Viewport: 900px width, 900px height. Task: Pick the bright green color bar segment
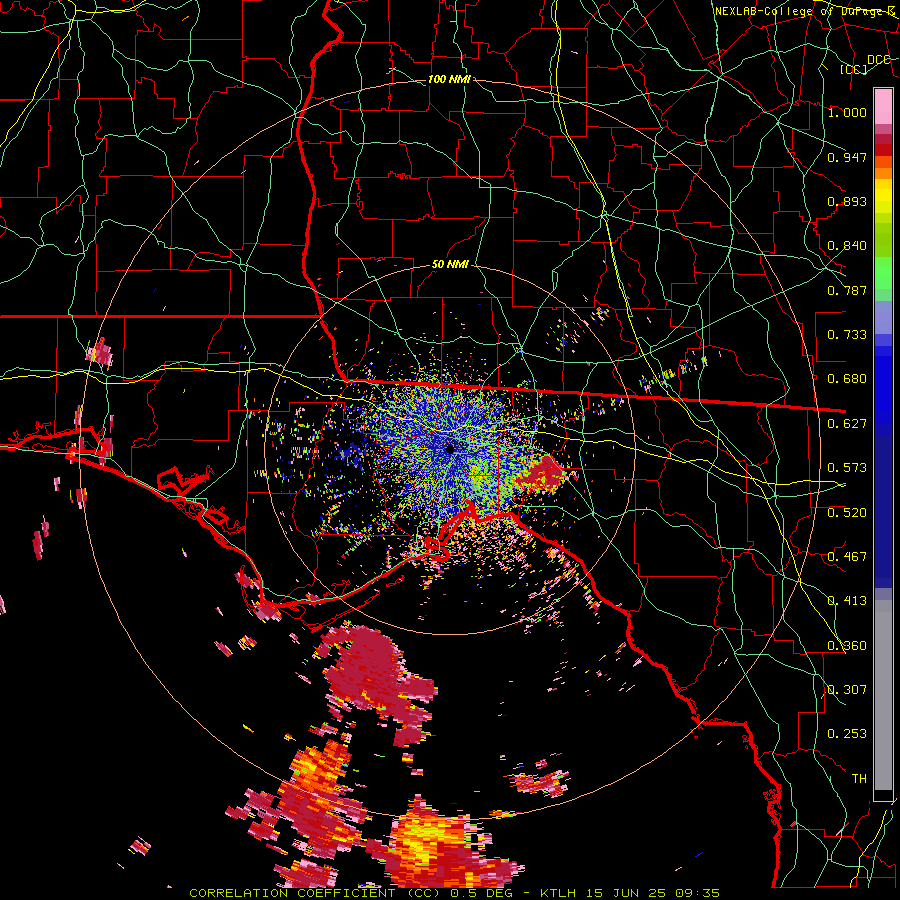point(883,273)
